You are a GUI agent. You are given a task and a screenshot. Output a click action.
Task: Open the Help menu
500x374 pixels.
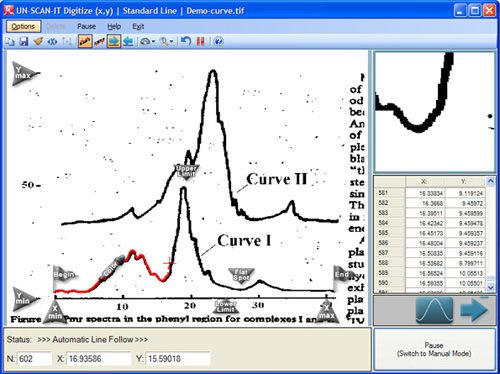coord(114,26)
